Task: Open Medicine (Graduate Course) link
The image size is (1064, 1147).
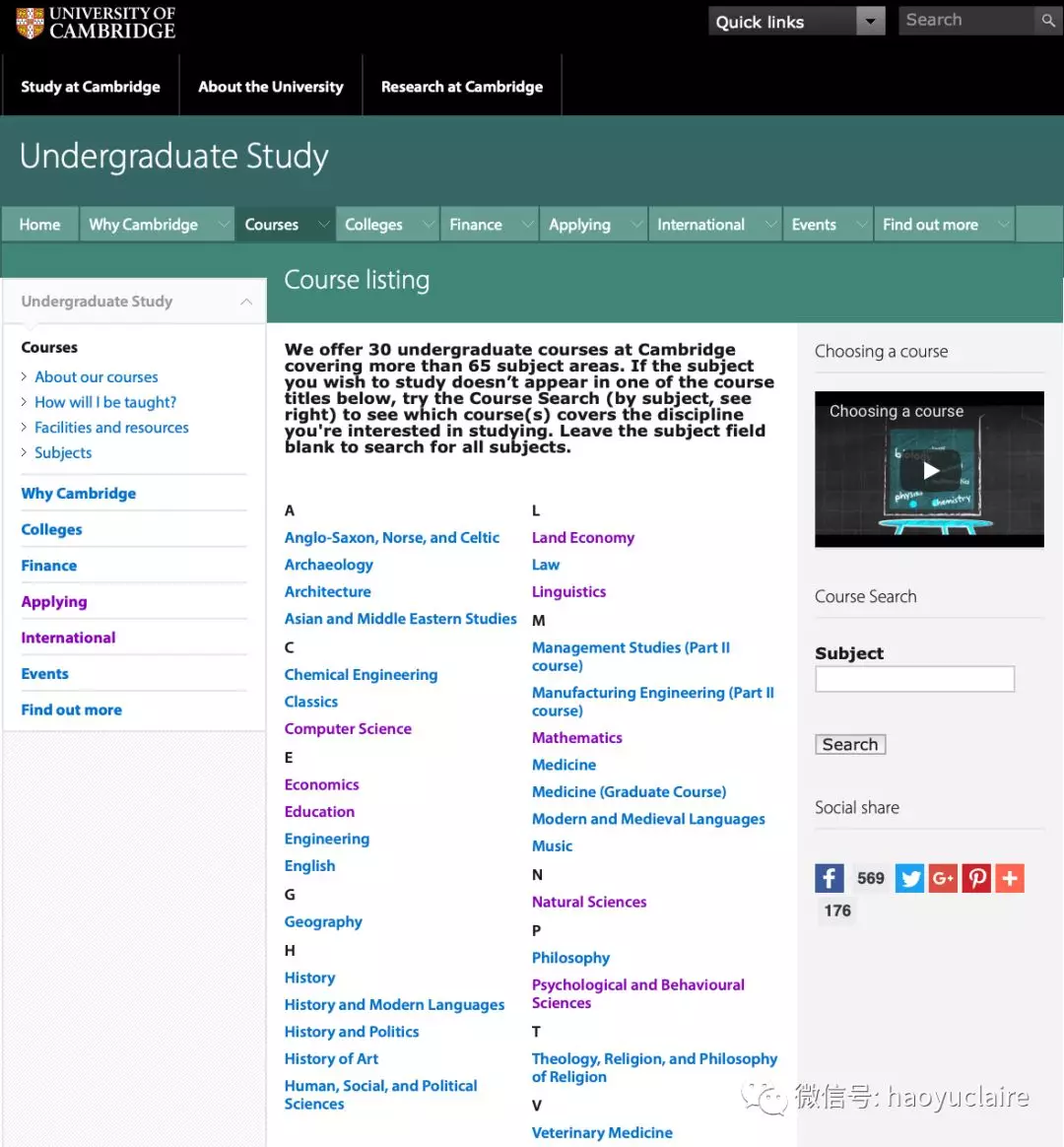Action: [x=629, y=792]
